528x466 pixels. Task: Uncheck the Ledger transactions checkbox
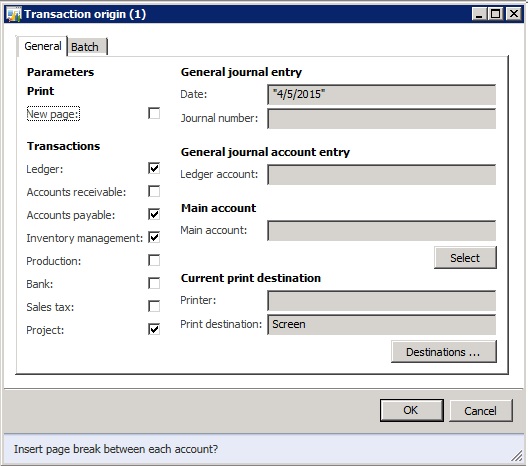pos(154,168)
